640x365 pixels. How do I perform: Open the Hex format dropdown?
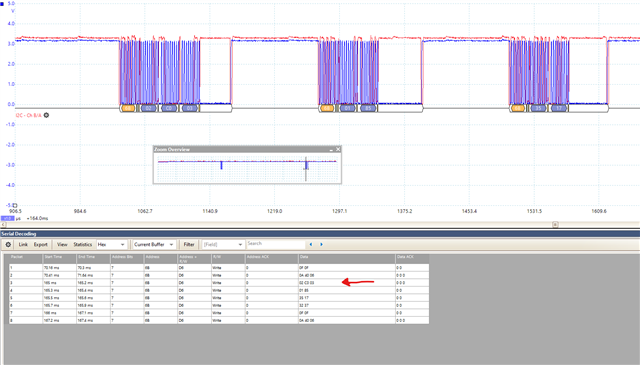pos(111,245)
